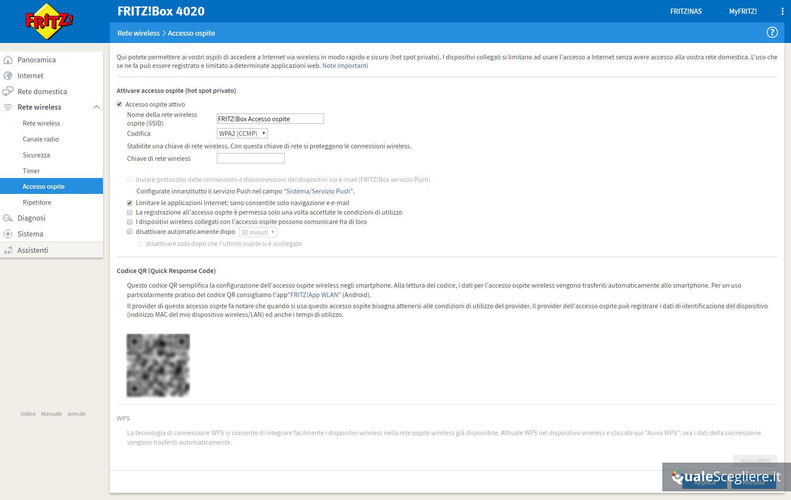Open MyFRITZ! in the header
This screenshot has width=791, height=500.
click(742, 12)
